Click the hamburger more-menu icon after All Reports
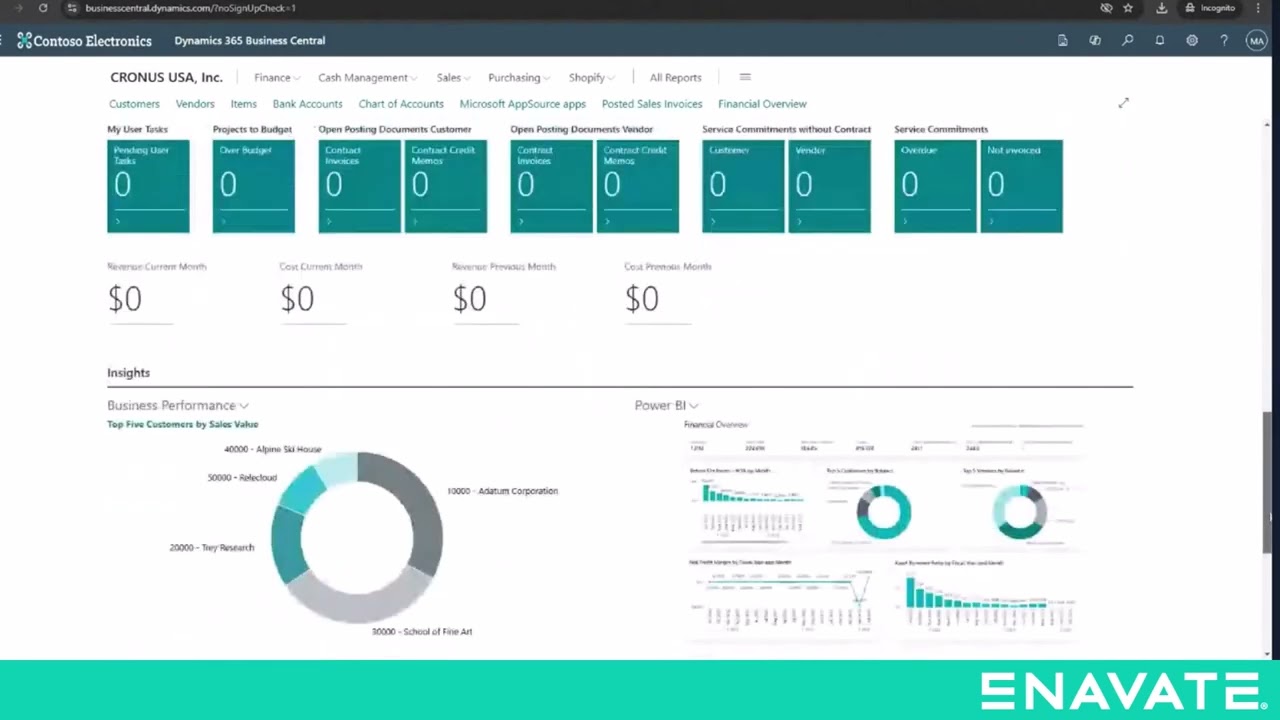Screen dimensions: 1280x720 pos(745,77)
